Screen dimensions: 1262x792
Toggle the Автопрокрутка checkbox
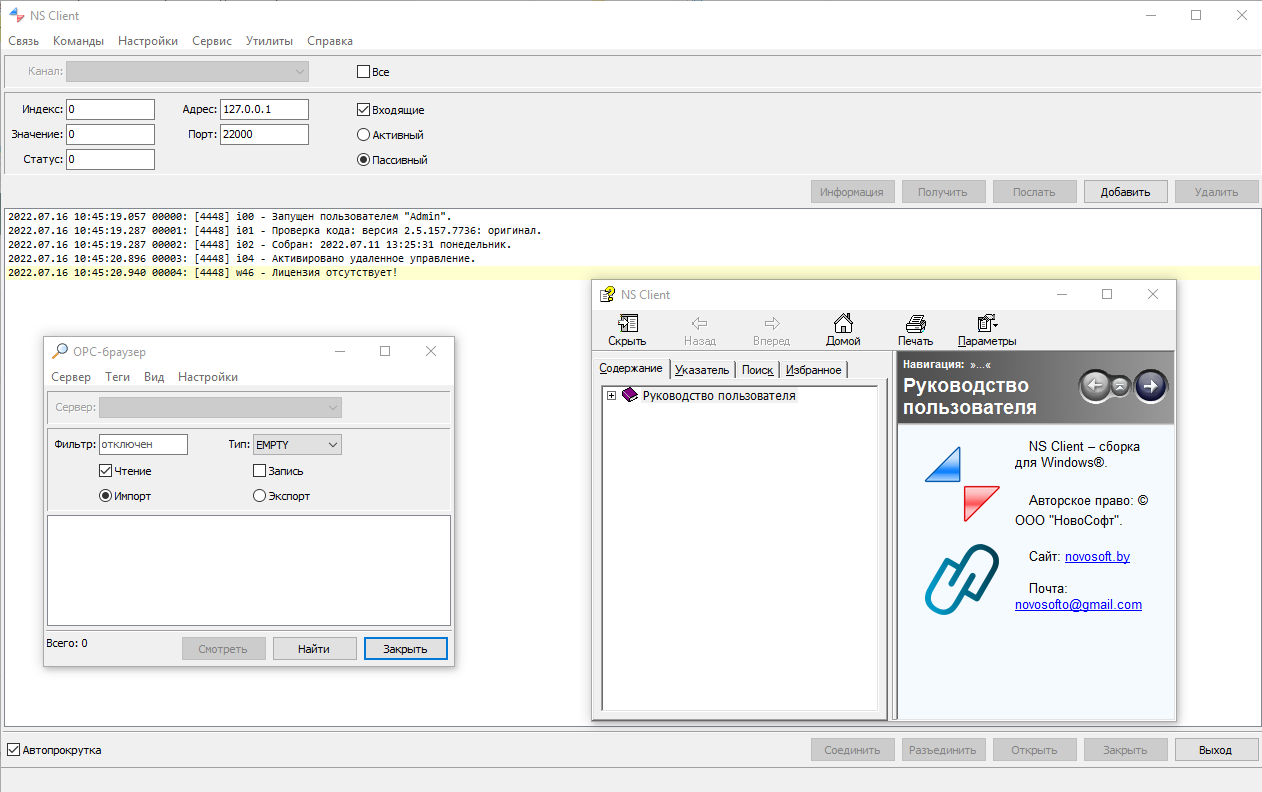click(13, 750)
